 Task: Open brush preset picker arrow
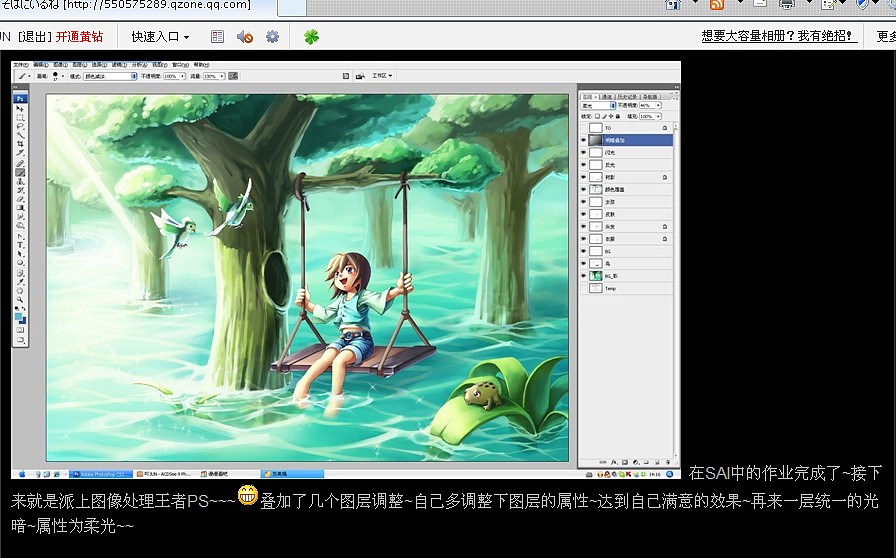point(63,76)
